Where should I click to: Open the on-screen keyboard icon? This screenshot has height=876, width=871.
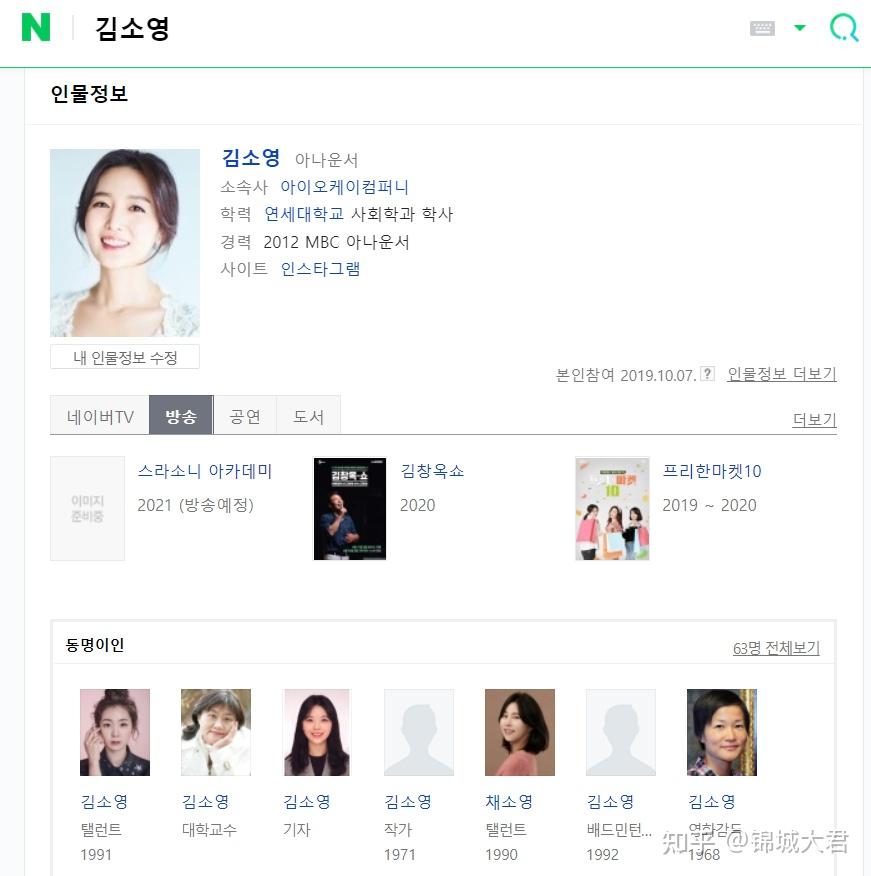pos(762,28)
